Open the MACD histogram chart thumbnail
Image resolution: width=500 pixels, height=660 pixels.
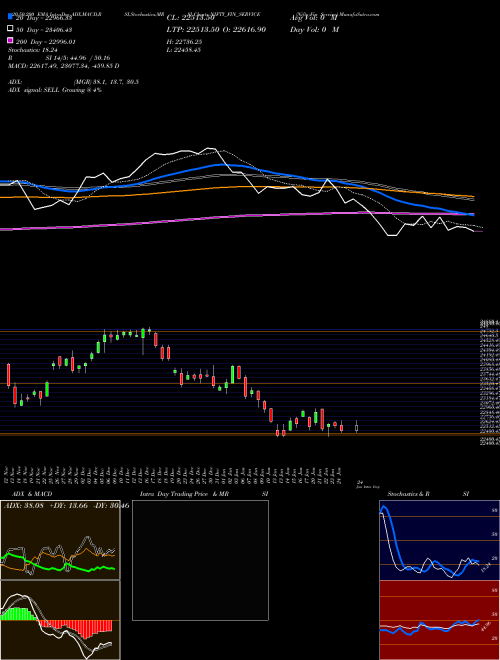pos(60,620)
